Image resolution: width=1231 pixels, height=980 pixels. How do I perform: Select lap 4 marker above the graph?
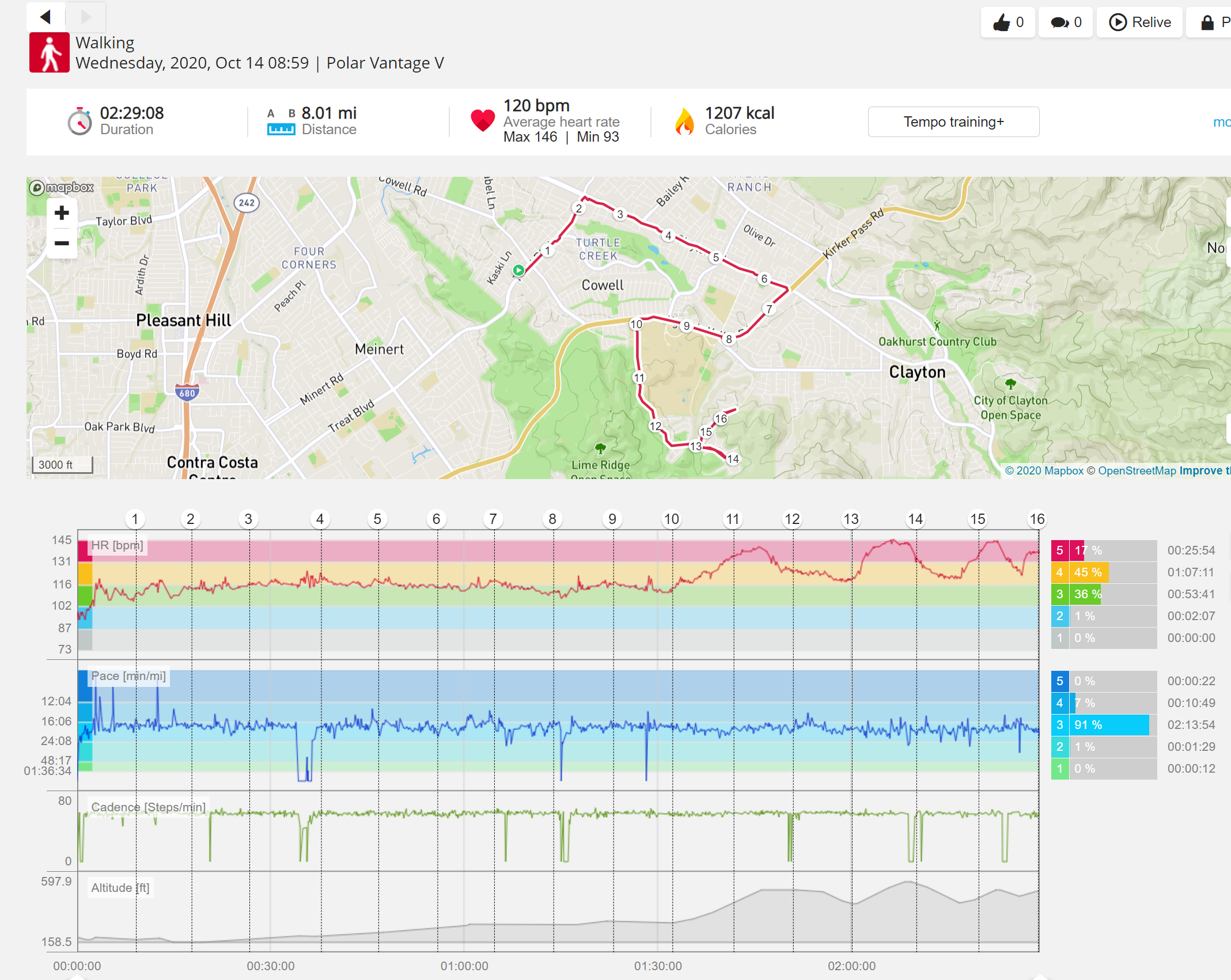(320, 519)
